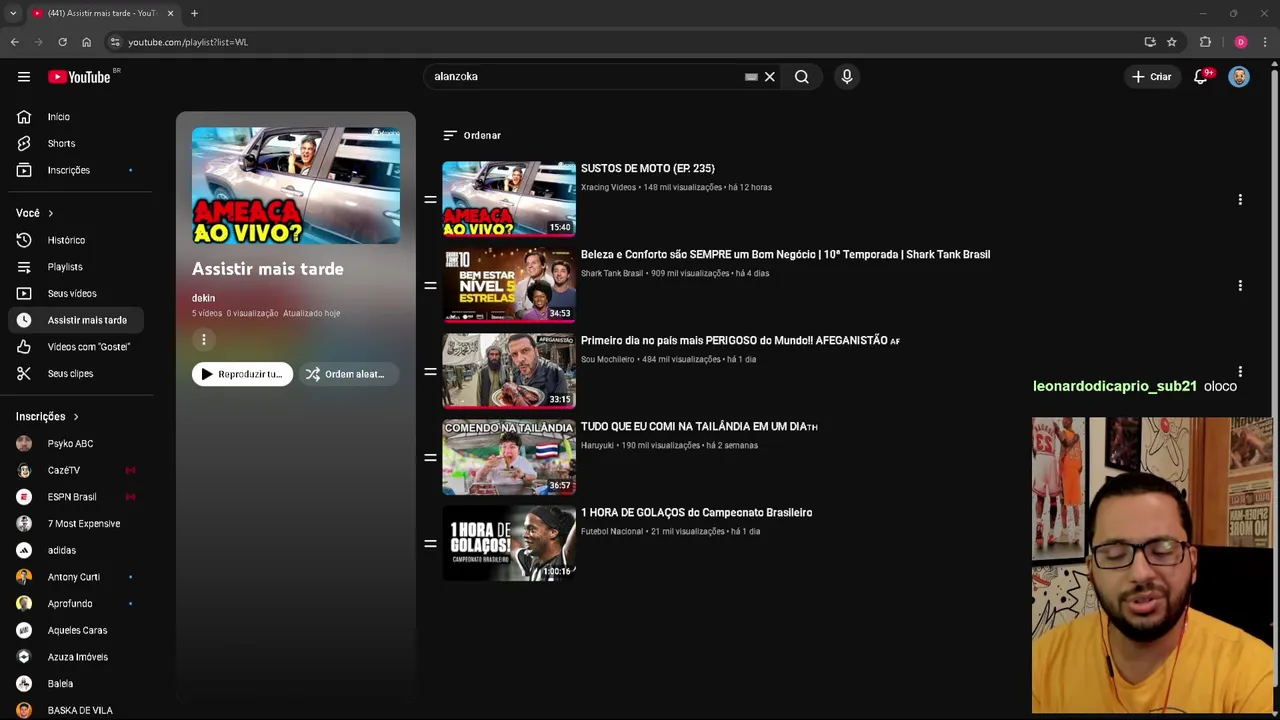The image size is (1280, 720).
Task: Grab reorder handle of AFEGANISTÃO video row
Action: click(x=430, y=372)
